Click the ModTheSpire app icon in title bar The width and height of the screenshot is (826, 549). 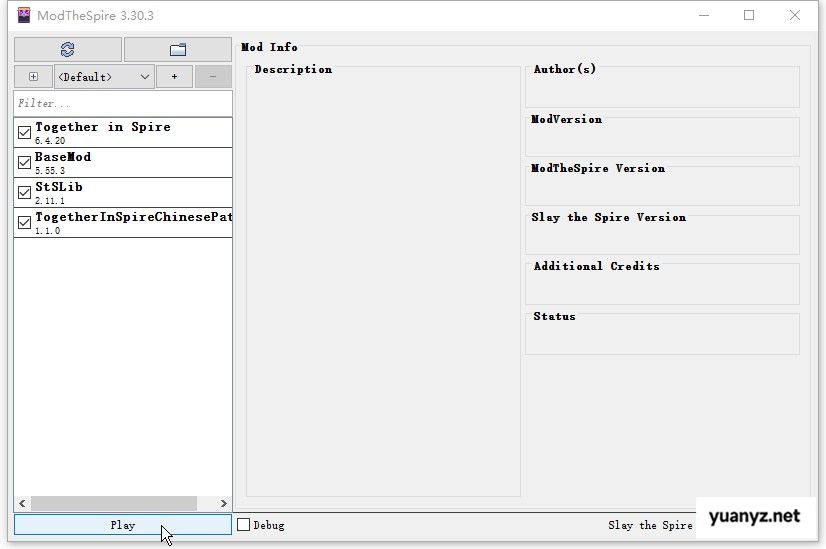24,15
